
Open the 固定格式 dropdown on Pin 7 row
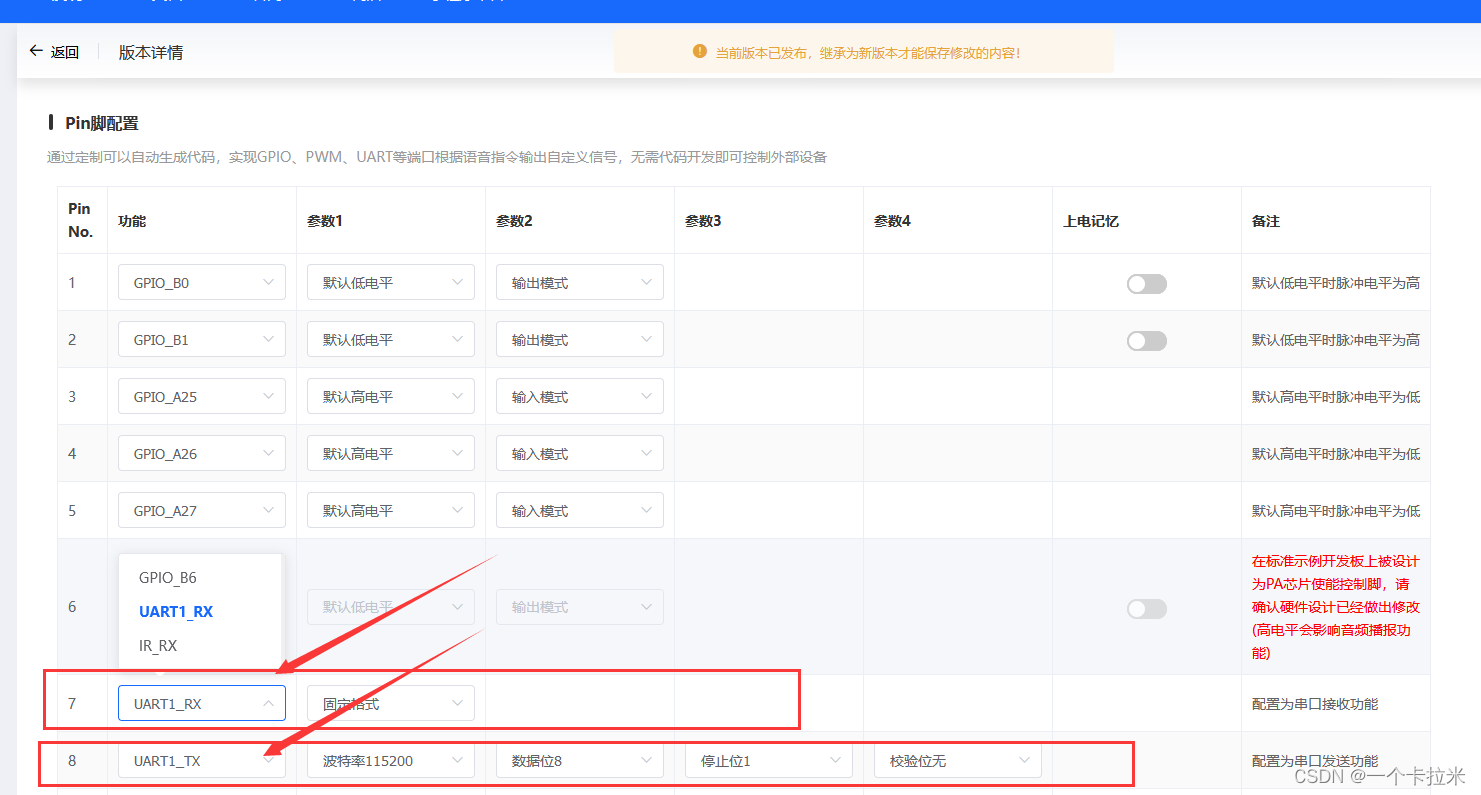coord(390,703)
